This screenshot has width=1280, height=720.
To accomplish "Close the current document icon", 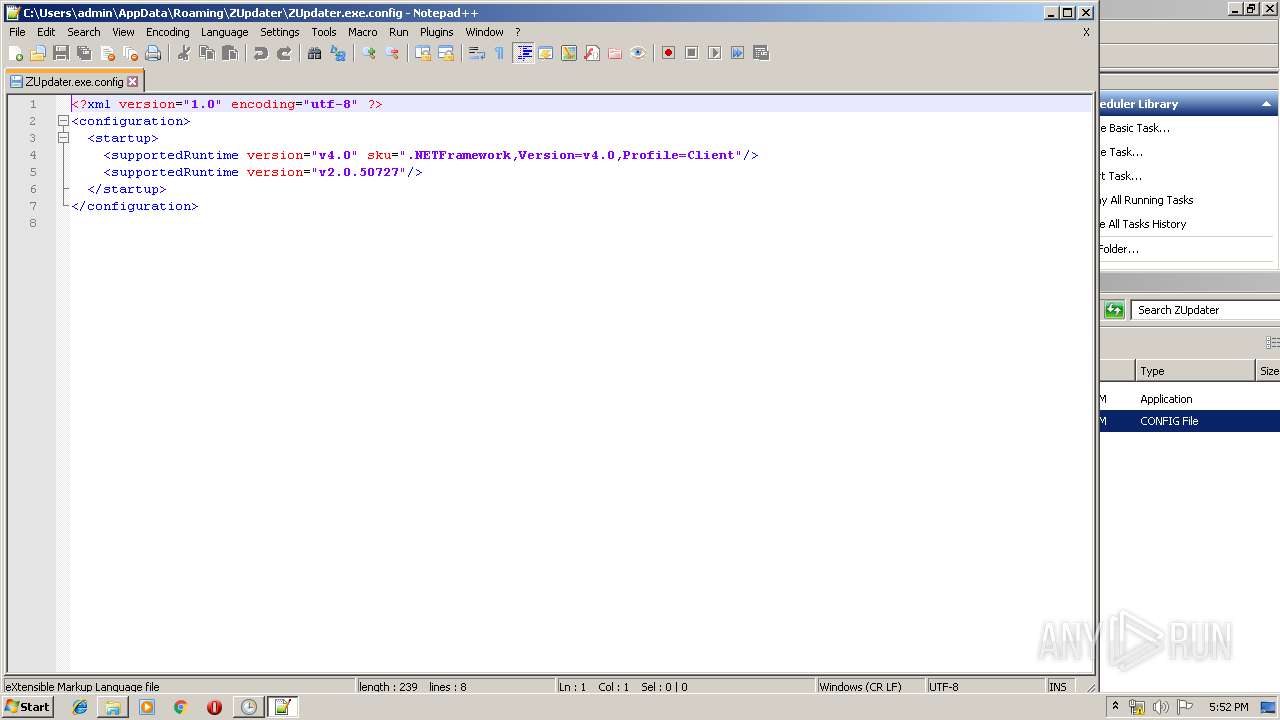I will [x=107, y=53].
